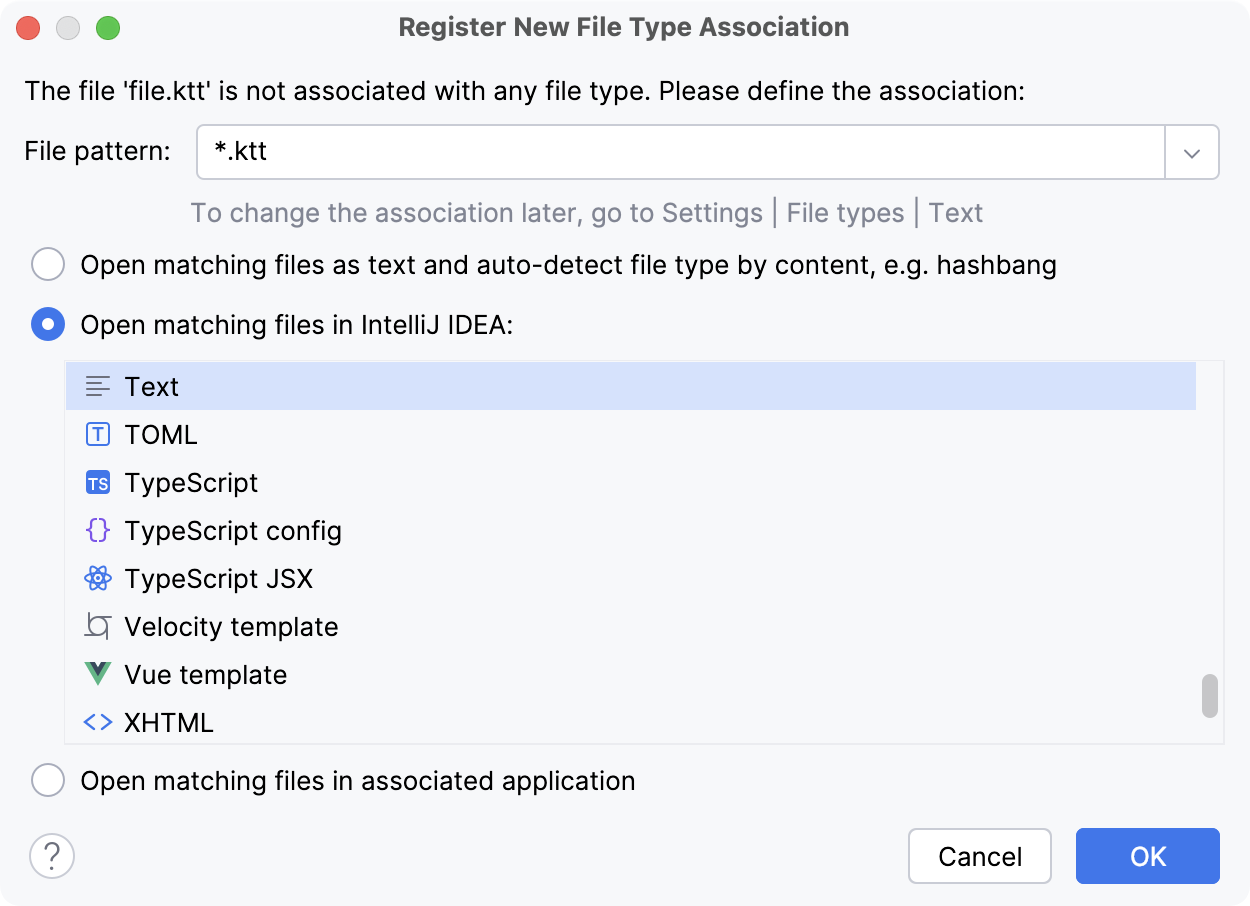The width and height of the screenshot is (1250, 906).
Task: Select the TypeScript icon
Action: [x=97, y=482]
